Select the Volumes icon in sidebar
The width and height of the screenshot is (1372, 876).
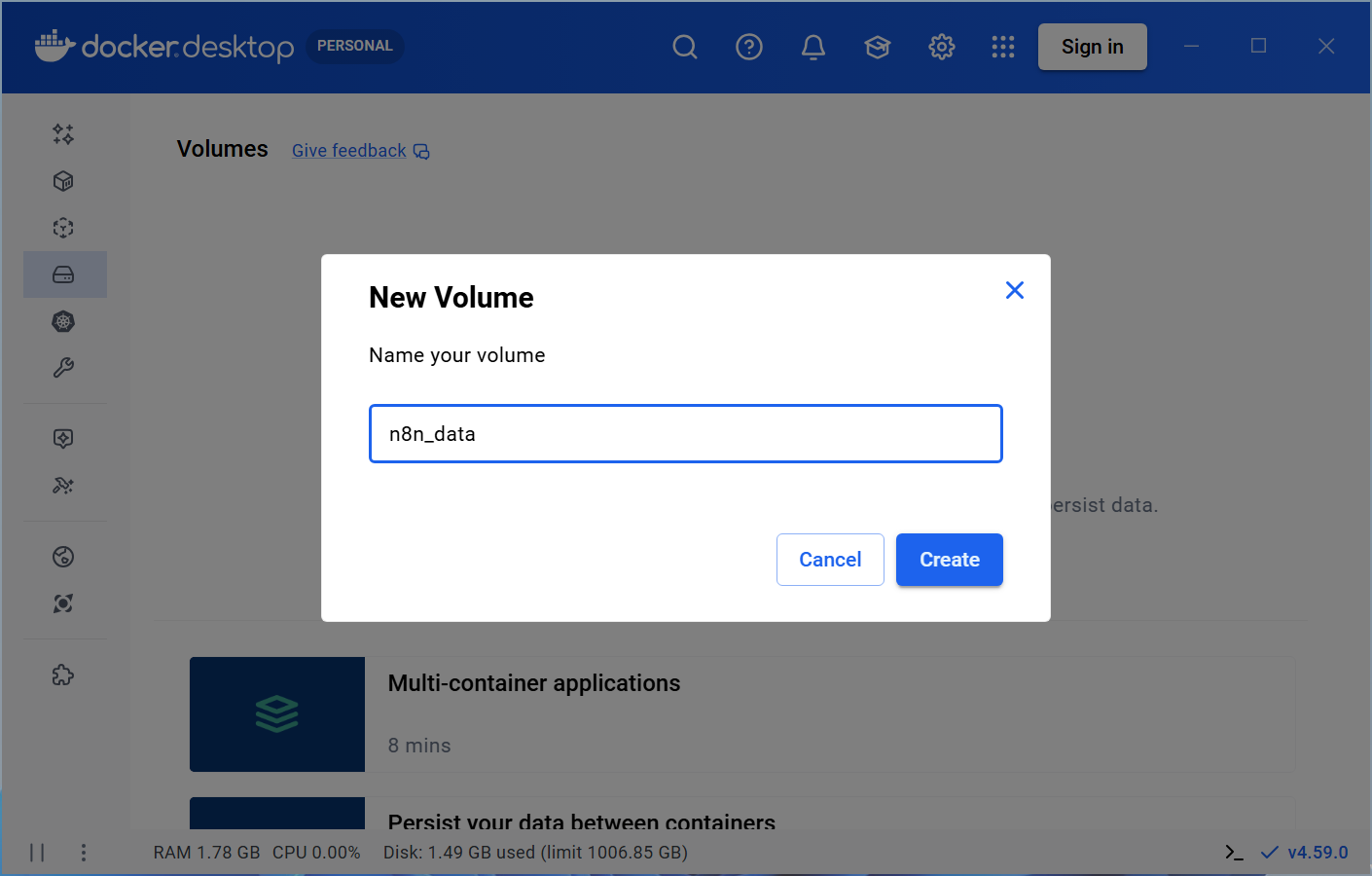tap(63, 274)
